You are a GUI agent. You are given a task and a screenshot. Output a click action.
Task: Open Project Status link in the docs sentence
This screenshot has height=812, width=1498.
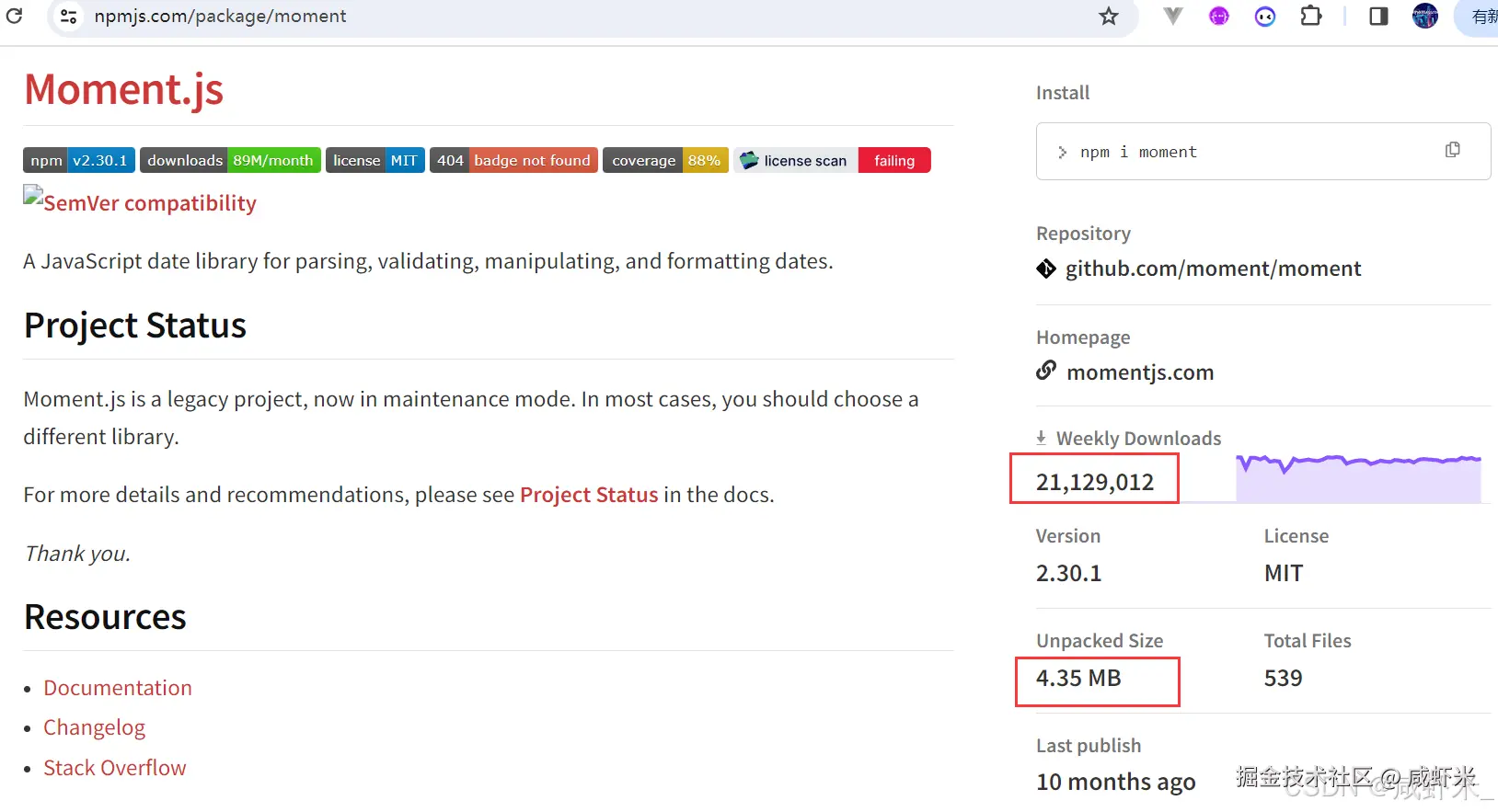[589, 495]
